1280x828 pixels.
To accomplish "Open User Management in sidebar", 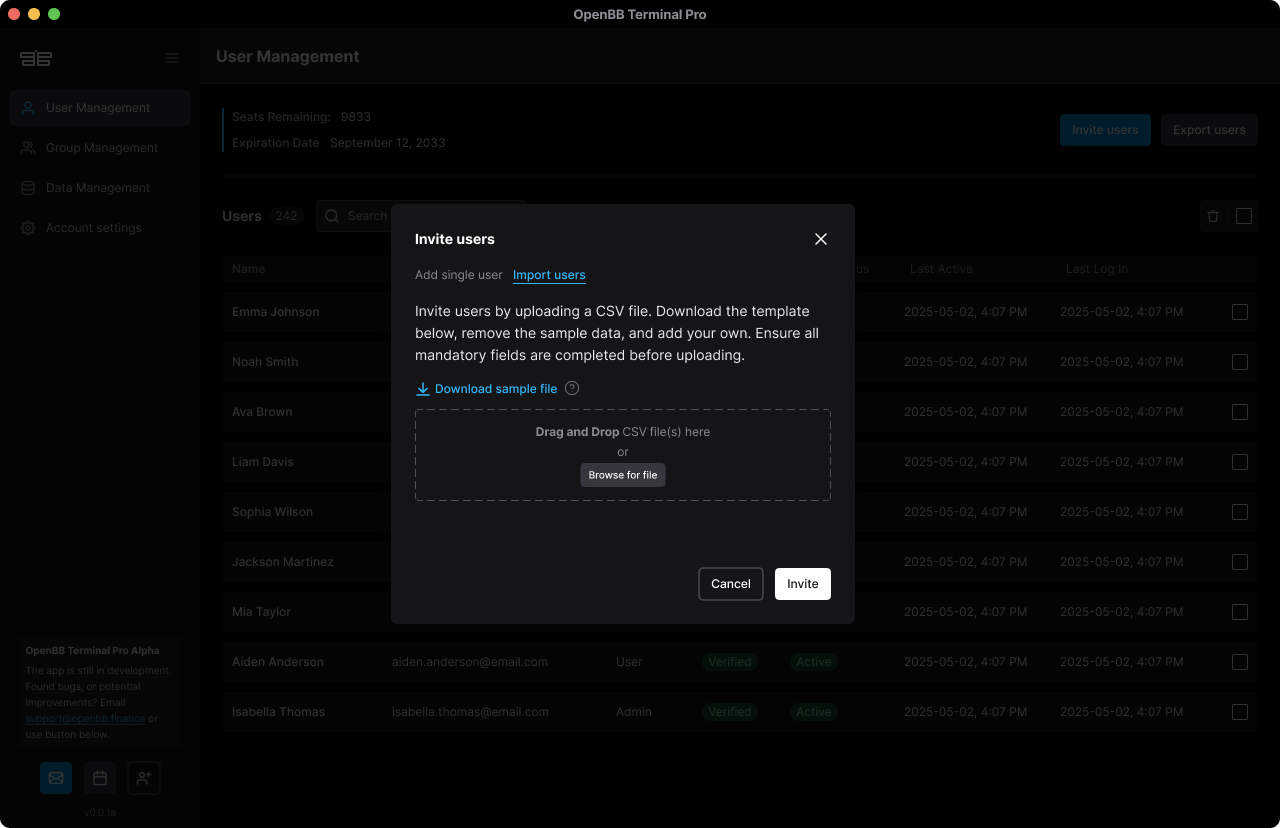I will (100, 108).
